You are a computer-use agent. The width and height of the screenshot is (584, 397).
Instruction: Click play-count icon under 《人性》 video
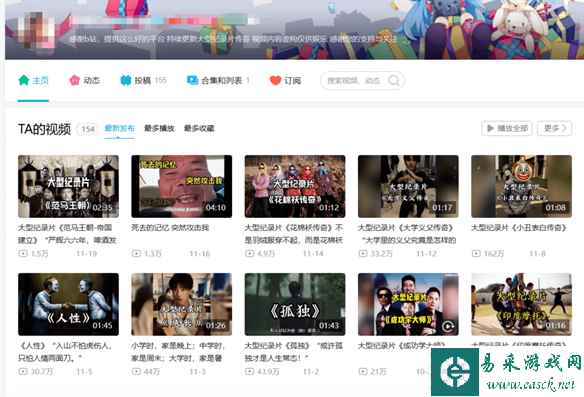[23, 372]
